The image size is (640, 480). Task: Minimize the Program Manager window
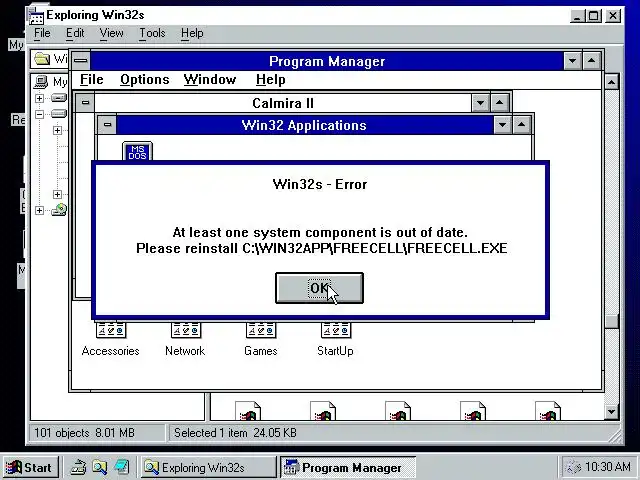point(572,61)
